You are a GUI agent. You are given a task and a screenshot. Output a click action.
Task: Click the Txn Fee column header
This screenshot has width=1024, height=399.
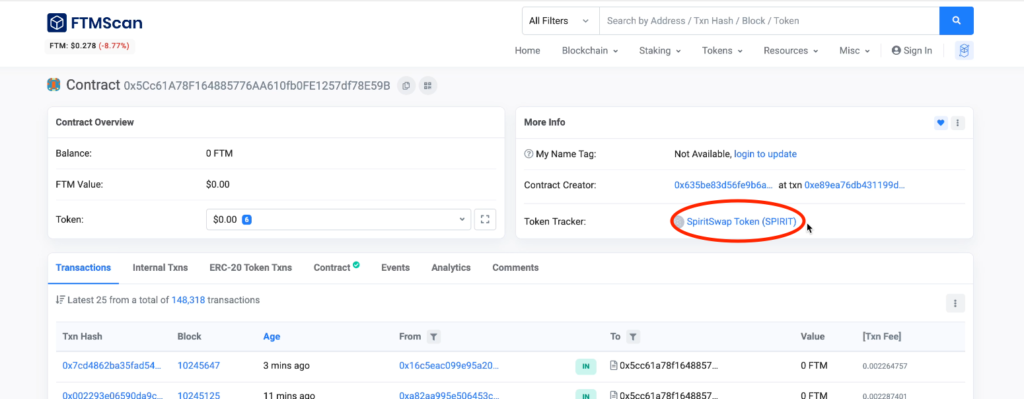[x=882, y=337]
